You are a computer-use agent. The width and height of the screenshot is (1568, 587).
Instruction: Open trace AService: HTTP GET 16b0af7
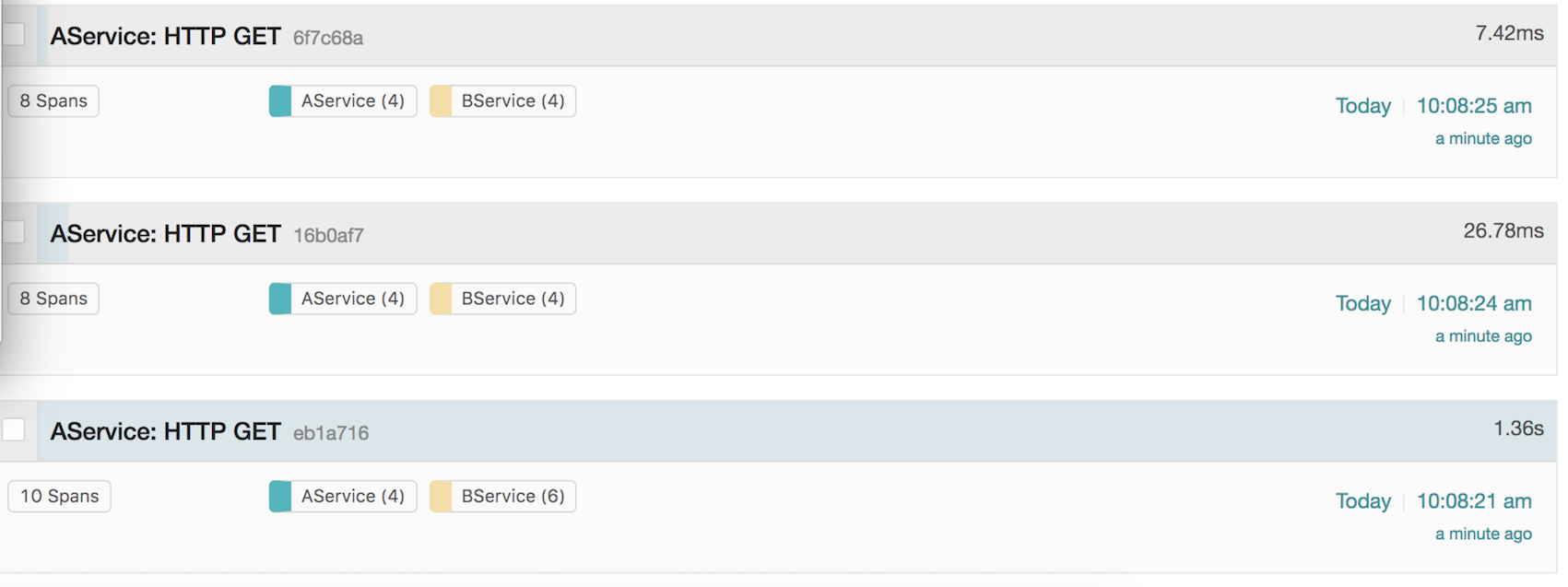pyautogui.click(x=166, y=234)
